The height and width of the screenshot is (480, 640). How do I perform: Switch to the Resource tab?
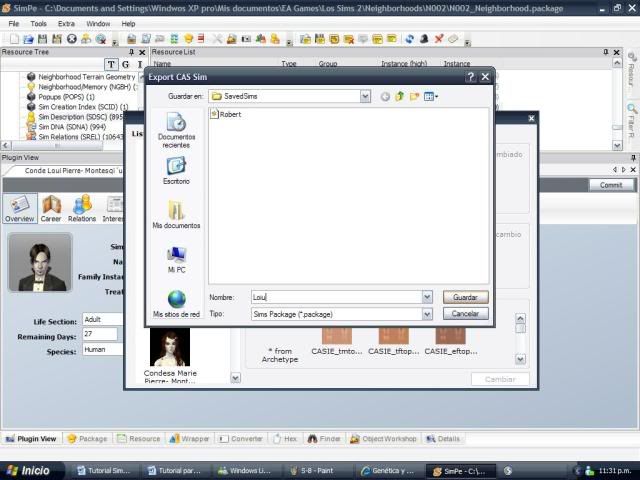[139, 439]
